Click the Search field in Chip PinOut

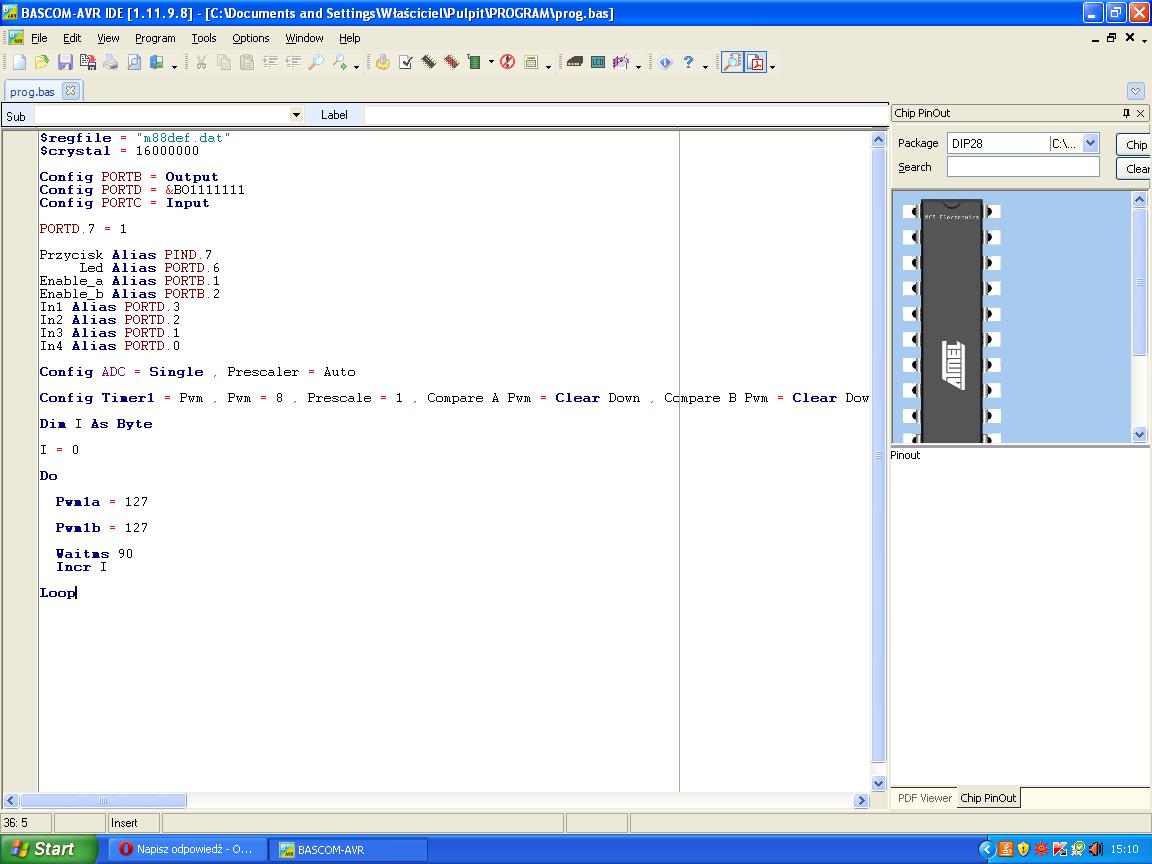(1022, 167)
